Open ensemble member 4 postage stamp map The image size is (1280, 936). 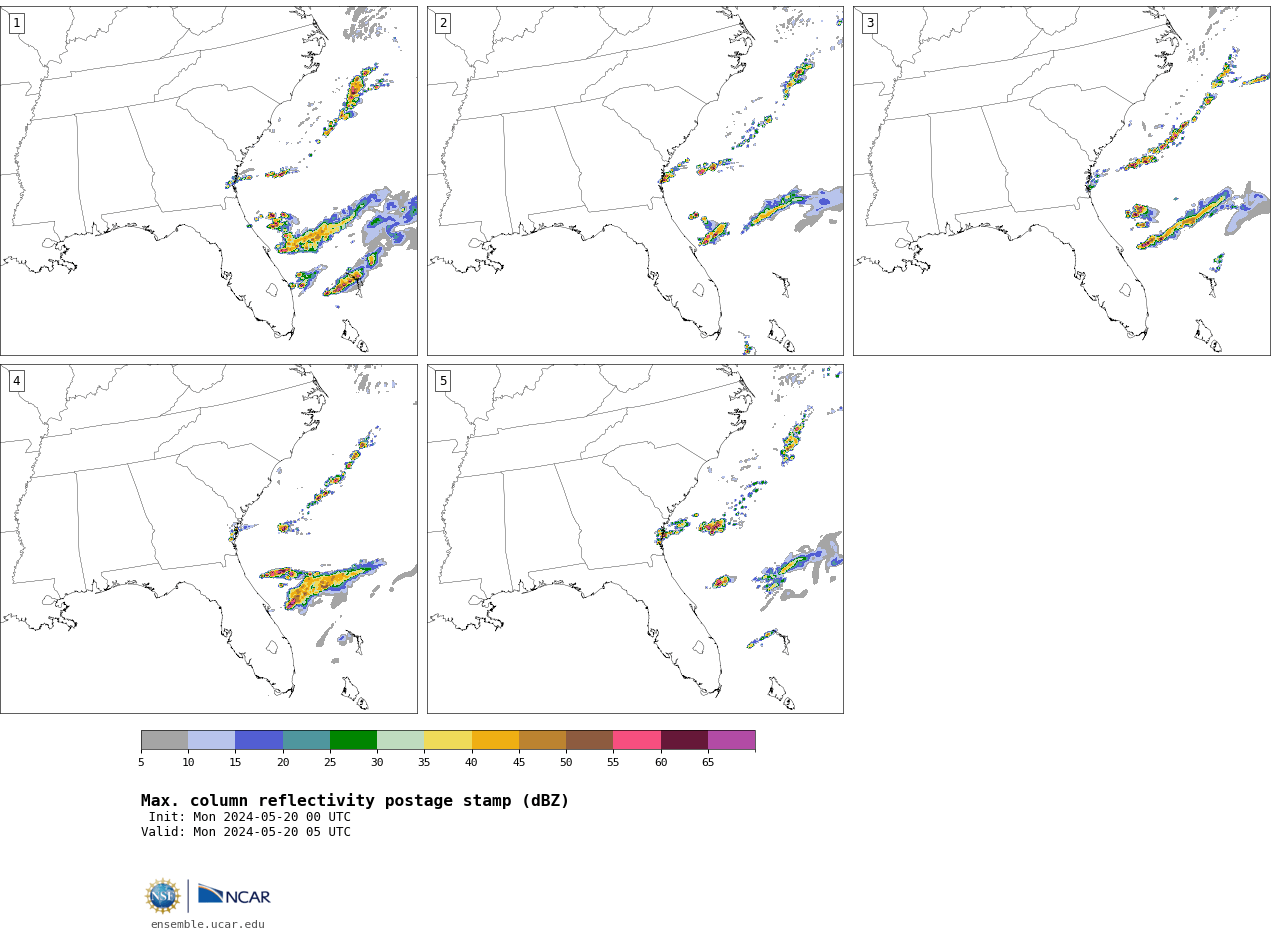coord(208,539)
